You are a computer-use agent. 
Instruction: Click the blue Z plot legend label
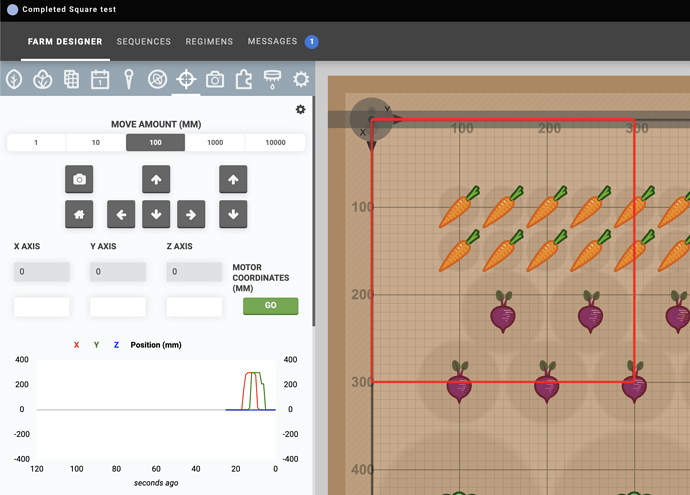point(116,345)
